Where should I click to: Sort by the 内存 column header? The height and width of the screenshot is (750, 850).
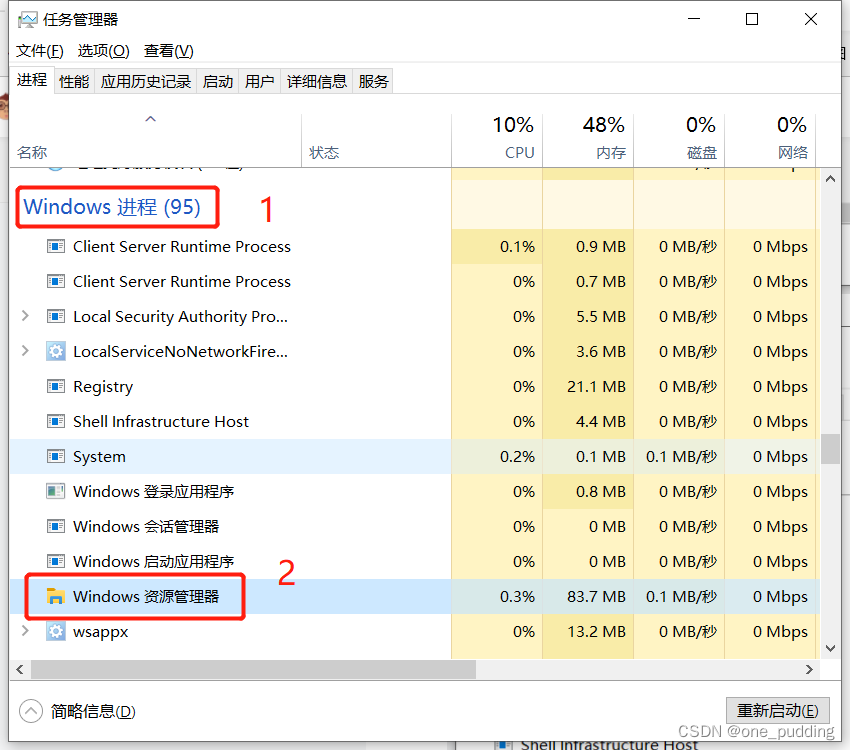588,140
